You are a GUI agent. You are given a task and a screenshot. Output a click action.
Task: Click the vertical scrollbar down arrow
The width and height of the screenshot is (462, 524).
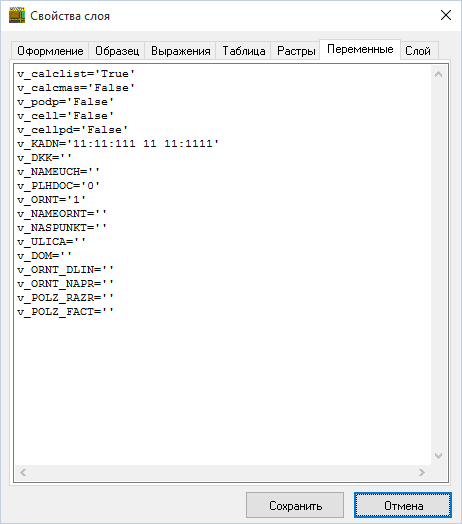click(439, 456)
